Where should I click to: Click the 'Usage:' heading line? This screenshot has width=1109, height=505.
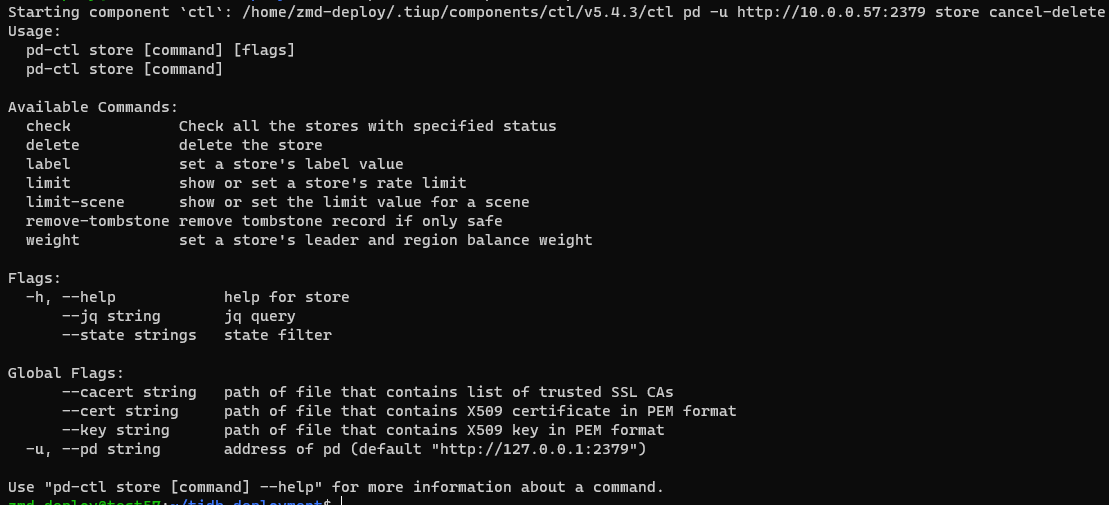click(34, 31)
